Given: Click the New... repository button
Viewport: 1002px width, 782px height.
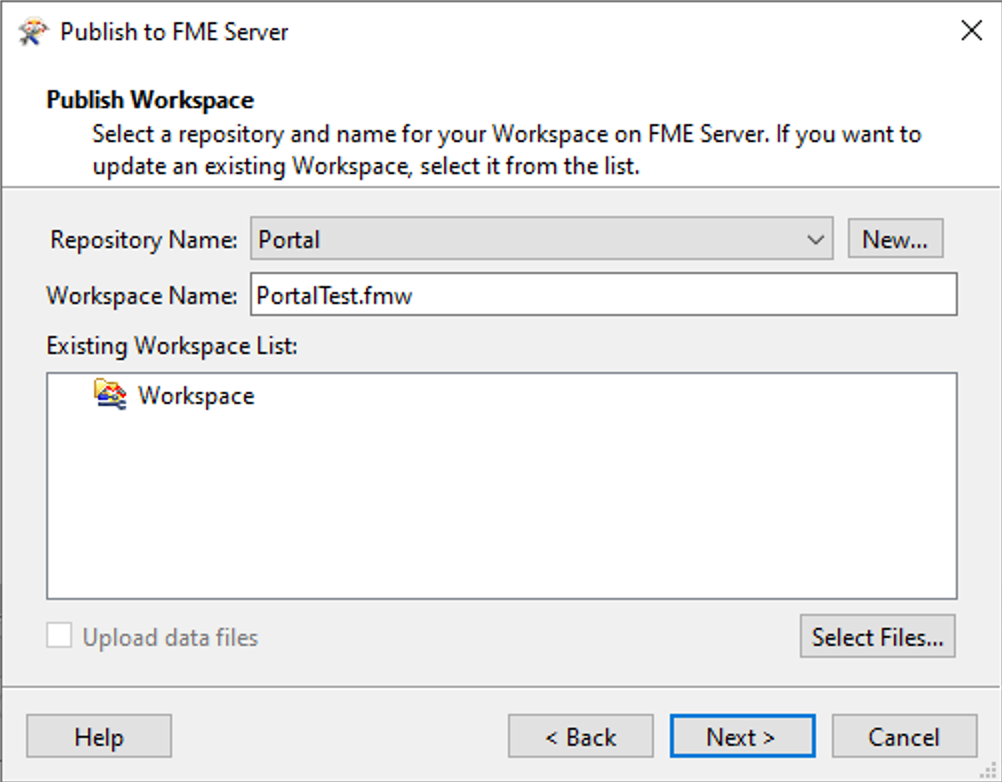Looking at the screenshot, I should [895, 240].
